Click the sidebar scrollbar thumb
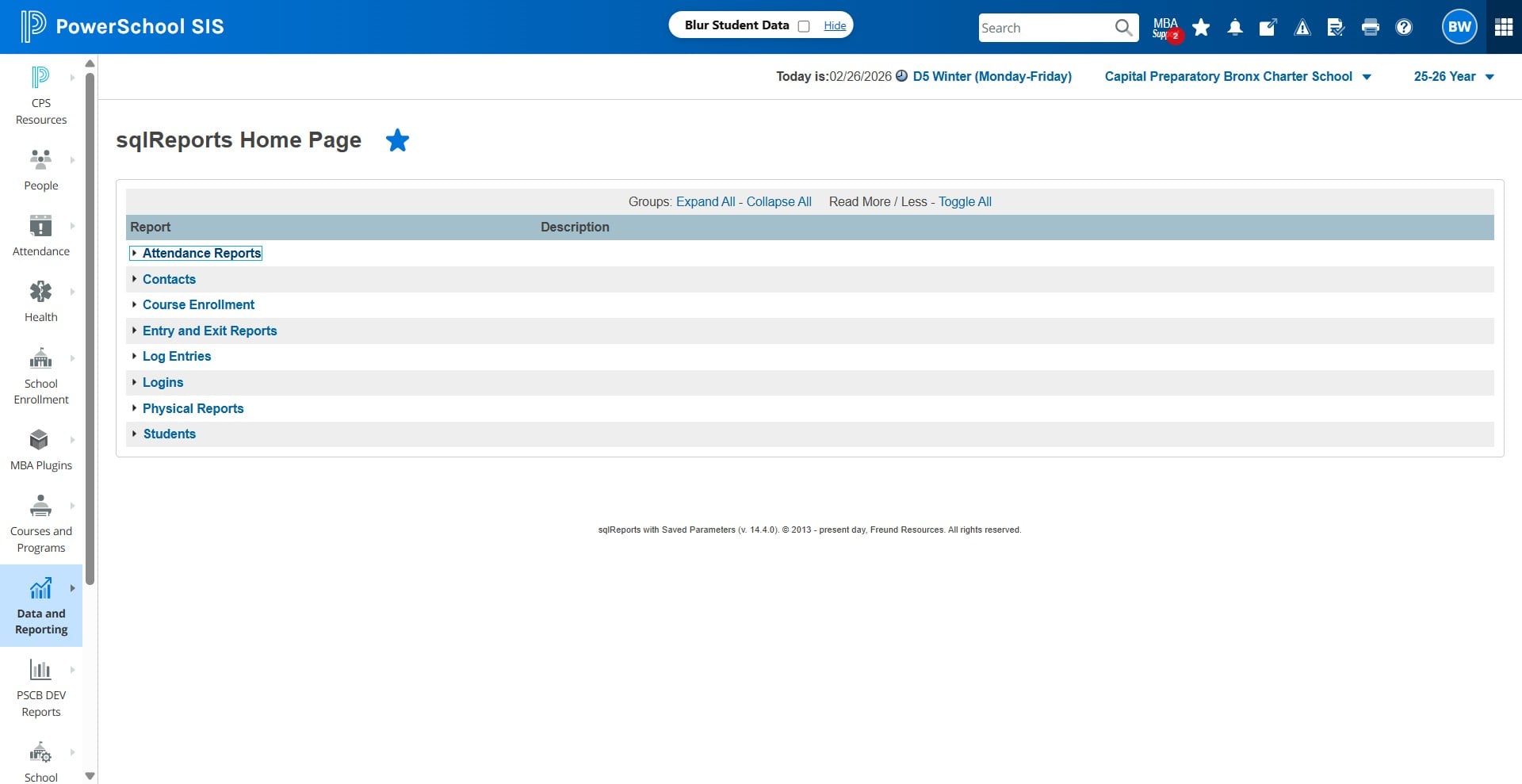Viewport: 1522px width, 784px height. (x=90, y=328)
